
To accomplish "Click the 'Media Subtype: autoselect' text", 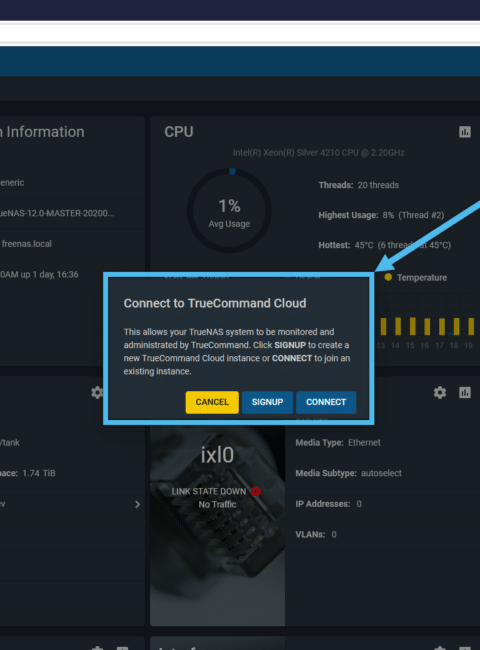I will pos(348,473).
